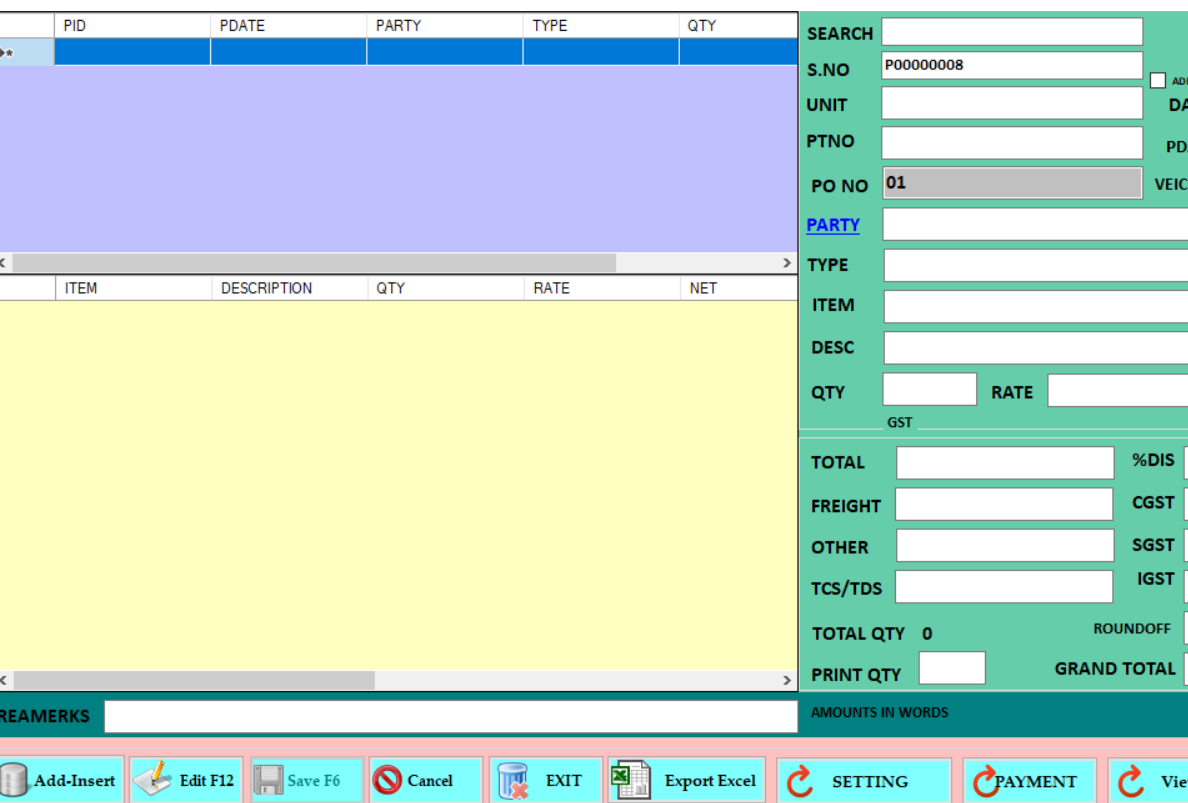Click the PRINT QTY input box

(x=951, y=668)
